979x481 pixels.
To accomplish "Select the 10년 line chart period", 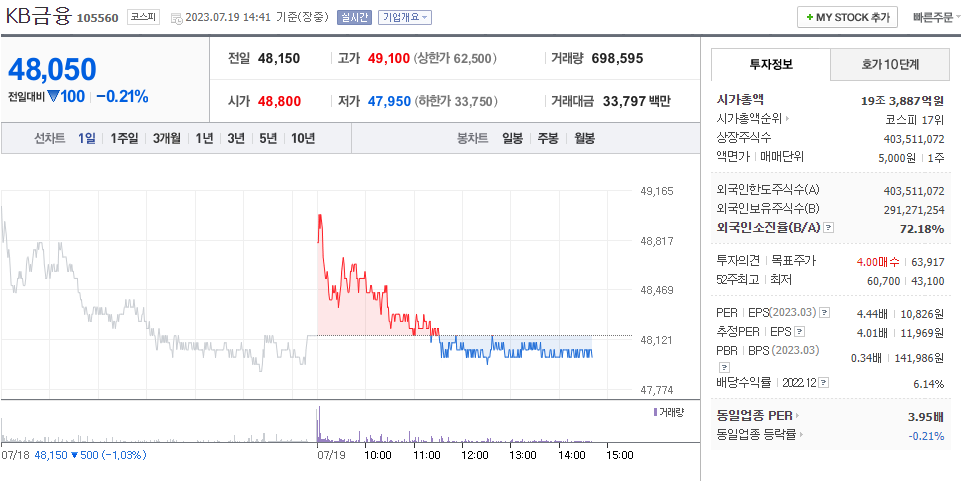I will pos(303,139).
